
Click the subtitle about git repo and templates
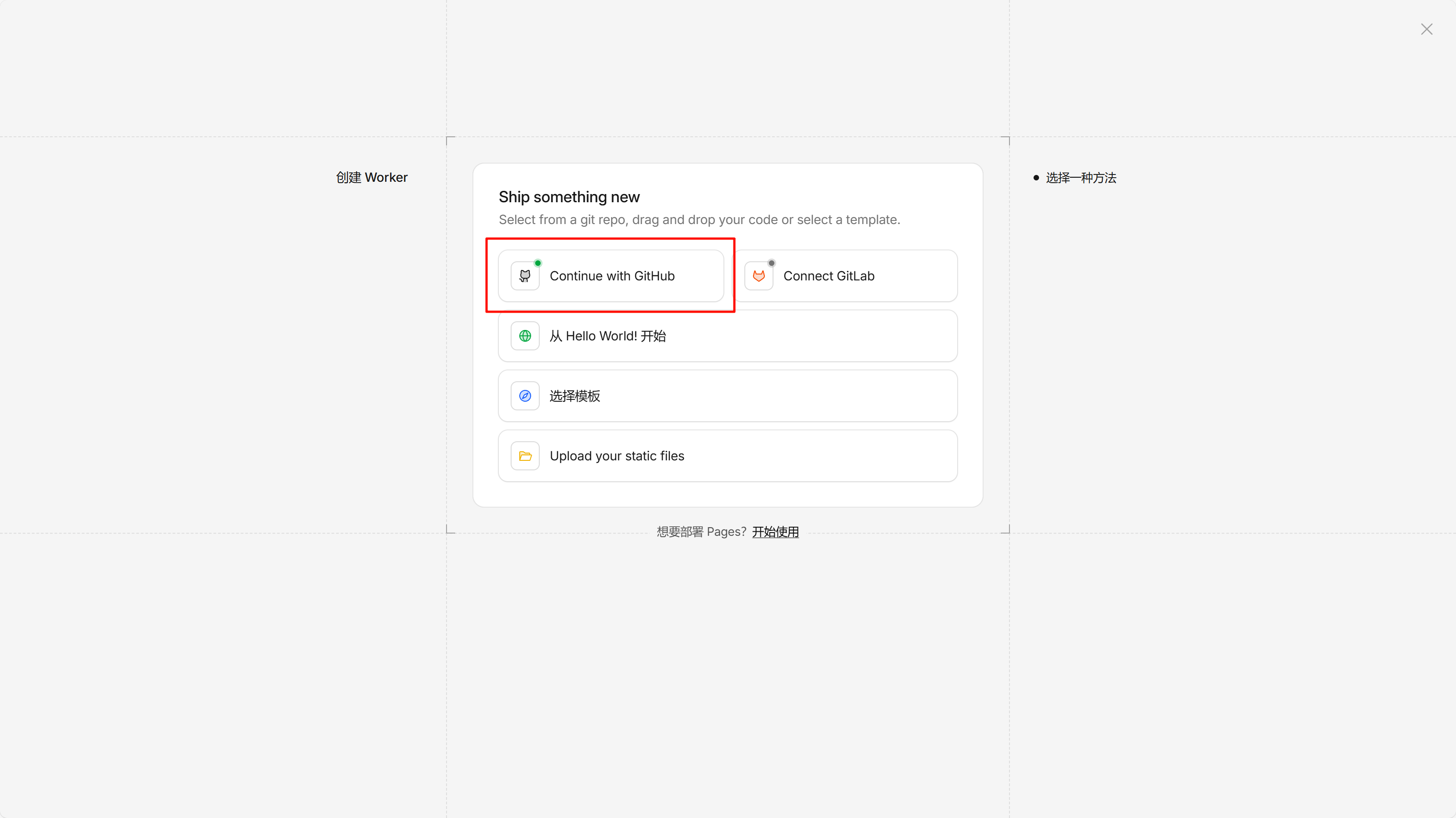pos(699,220)
